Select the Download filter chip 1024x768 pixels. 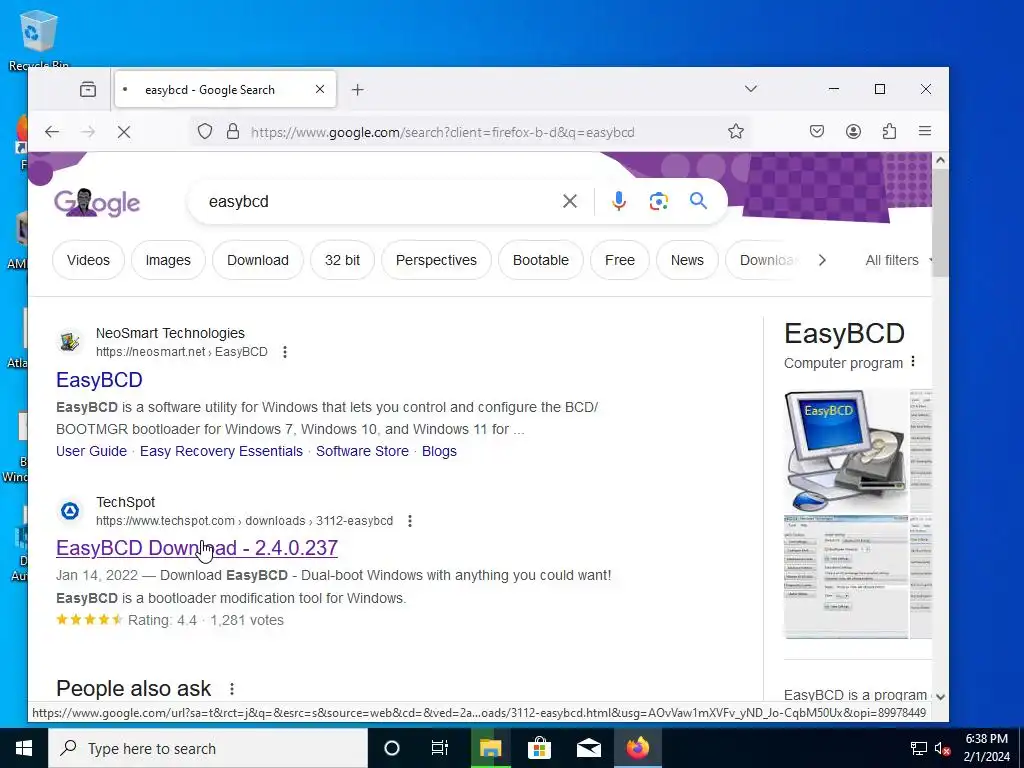pyautogui.click(x=258, y=260)
